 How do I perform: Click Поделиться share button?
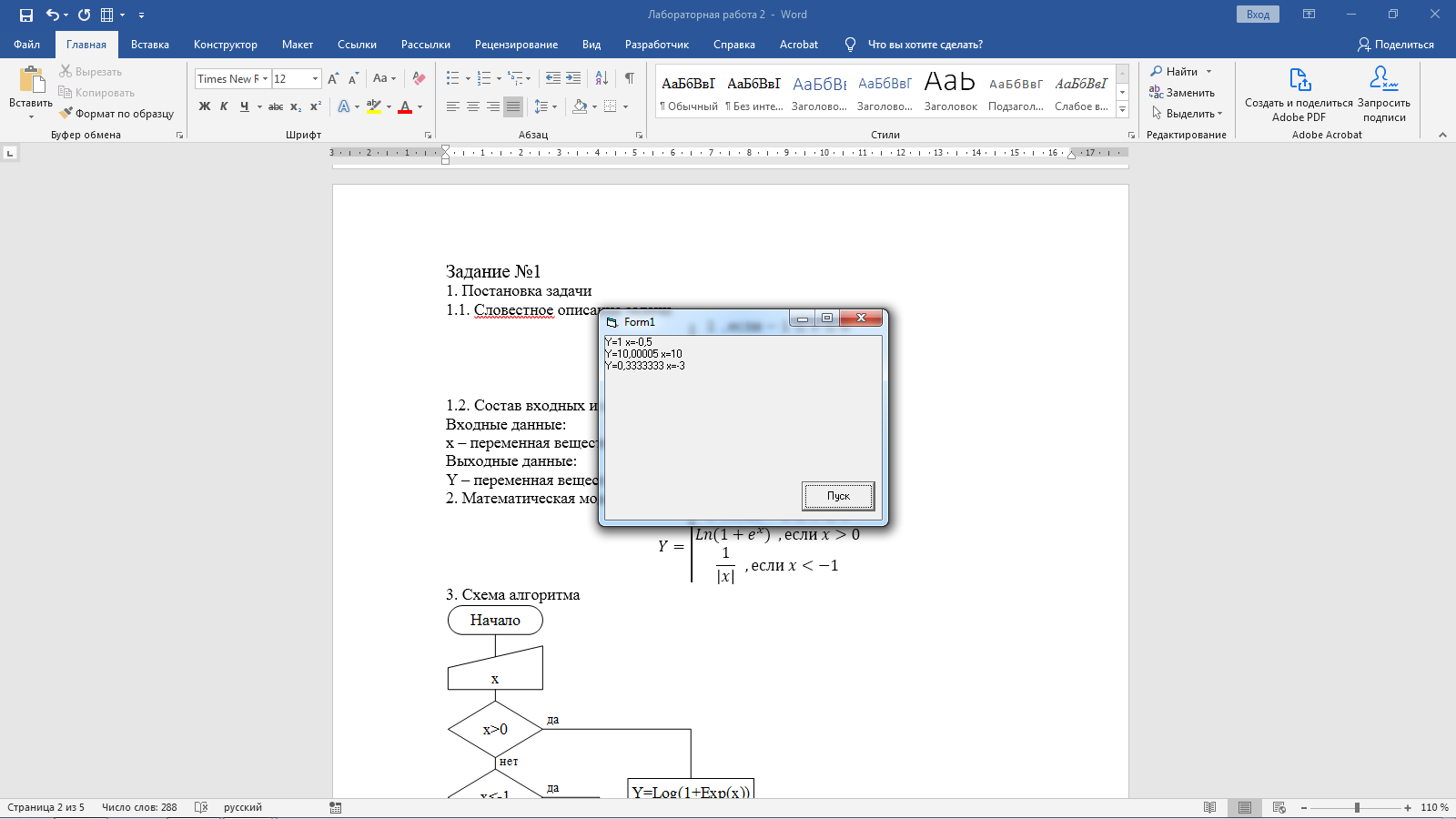point(1396,44)
